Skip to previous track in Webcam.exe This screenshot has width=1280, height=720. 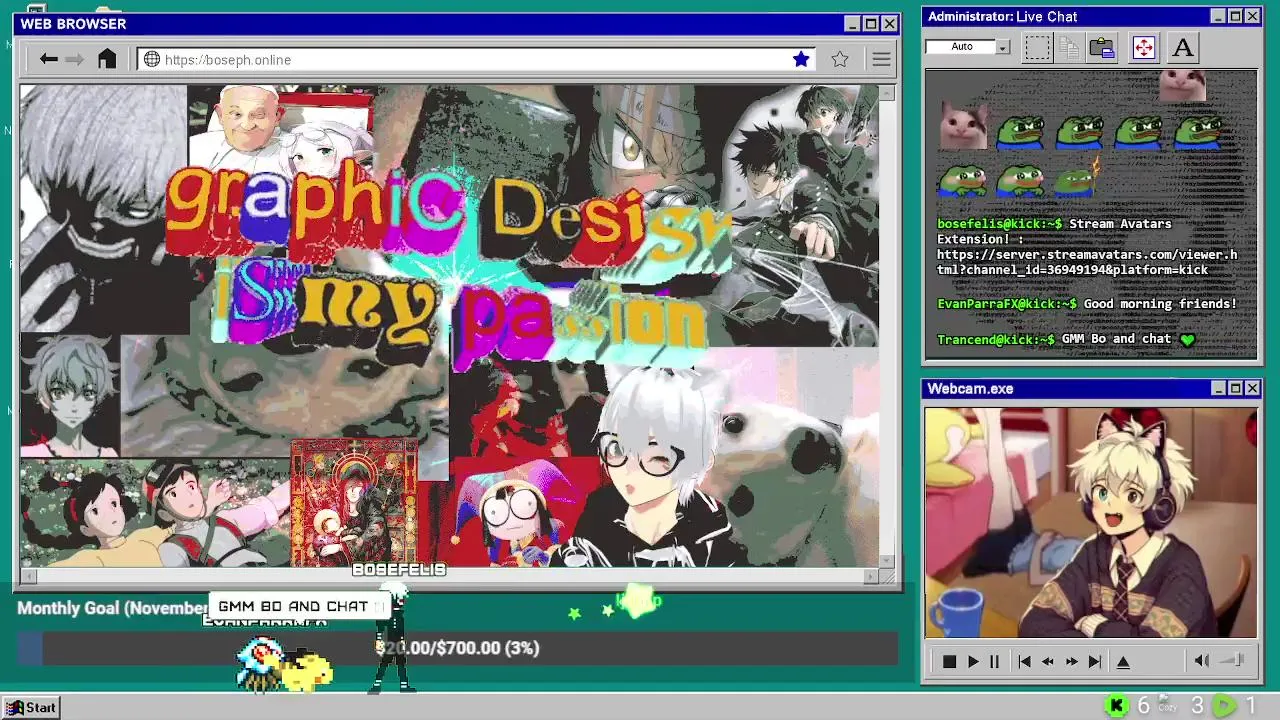pyautogui.click(x=1024, y=662)
